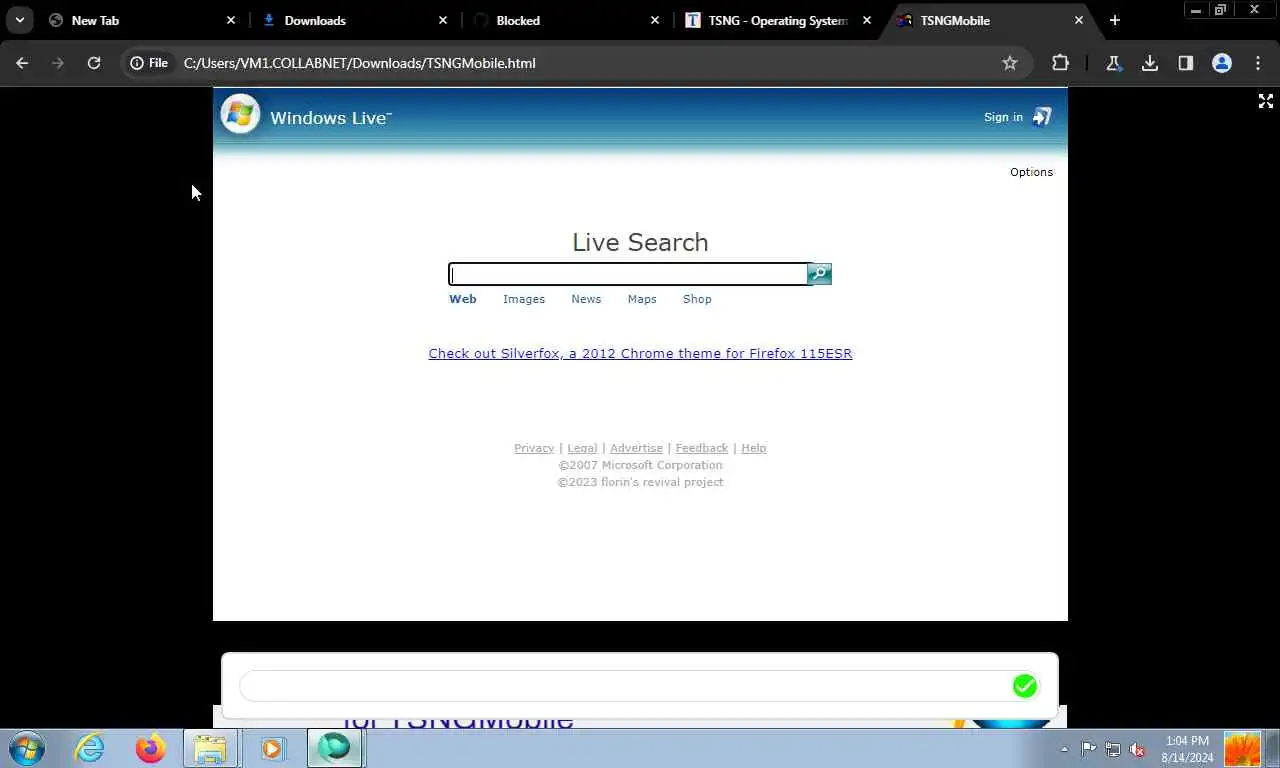Open File Explorer from the taskbar

(211, 748)
